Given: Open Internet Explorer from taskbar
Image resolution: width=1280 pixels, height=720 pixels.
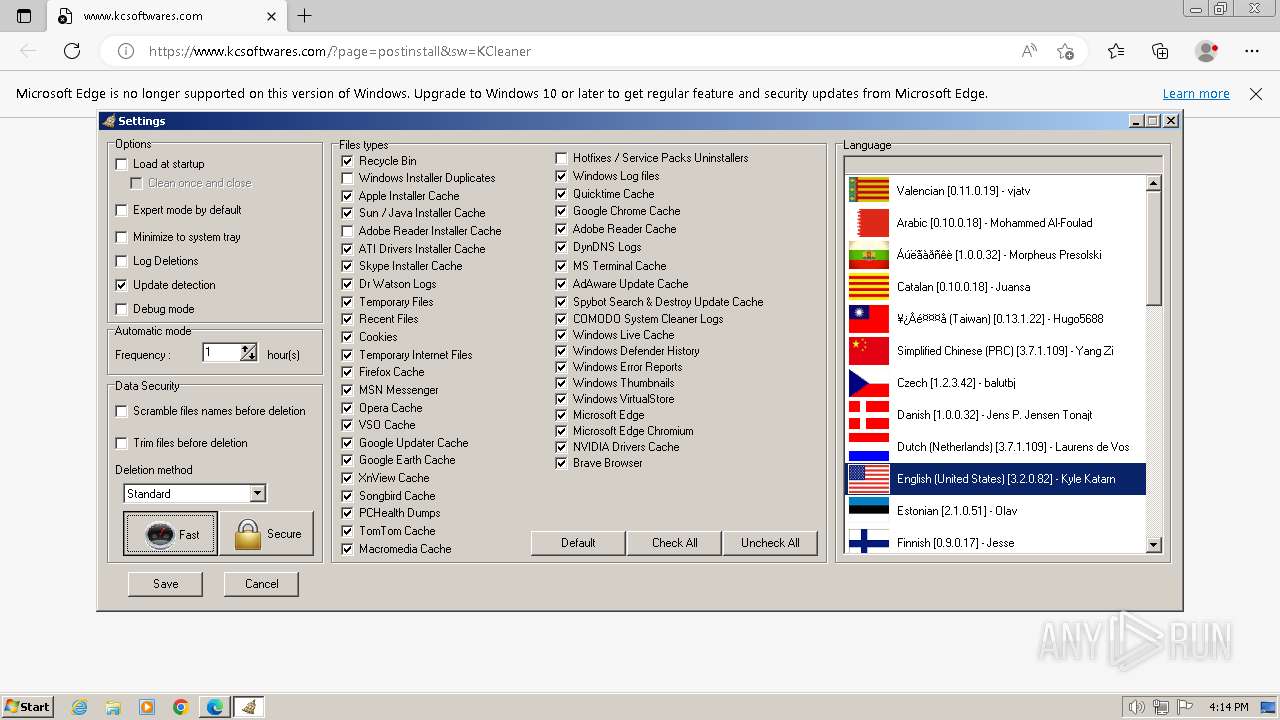Looking at the screenshot, I should coord(80,707).
